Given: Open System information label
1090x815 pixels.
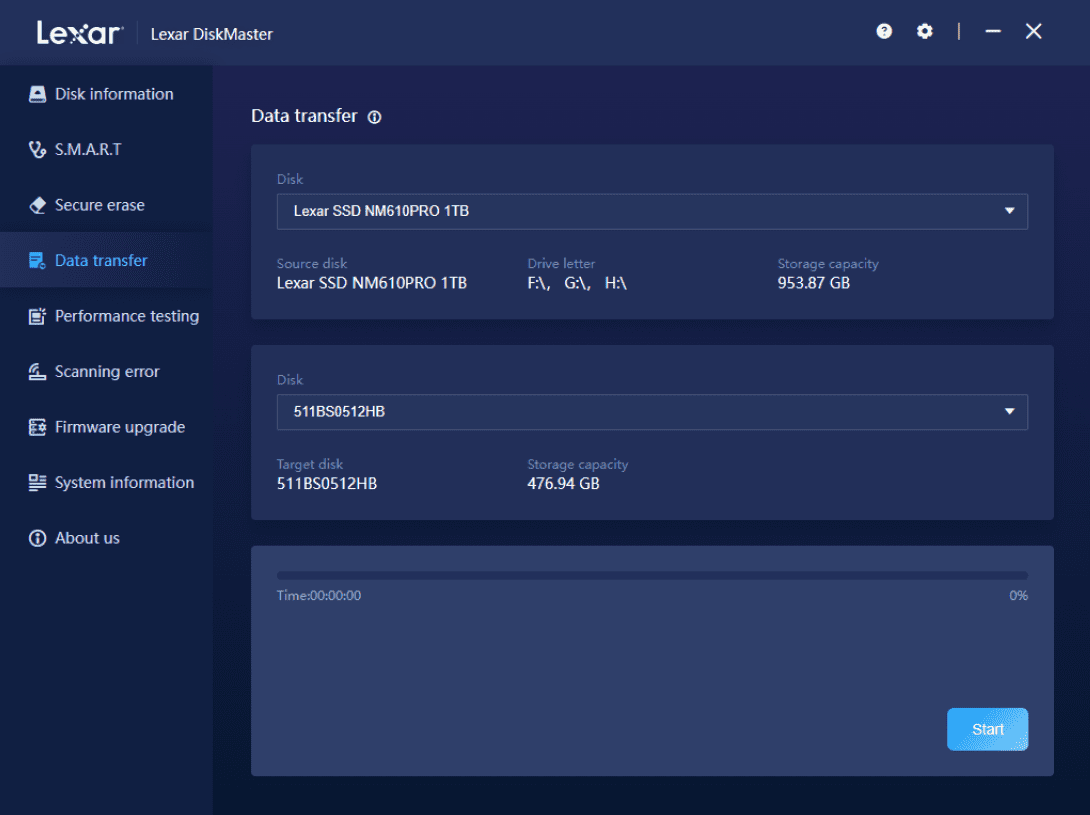Looking at the screenshot, I should coord(124,483).
